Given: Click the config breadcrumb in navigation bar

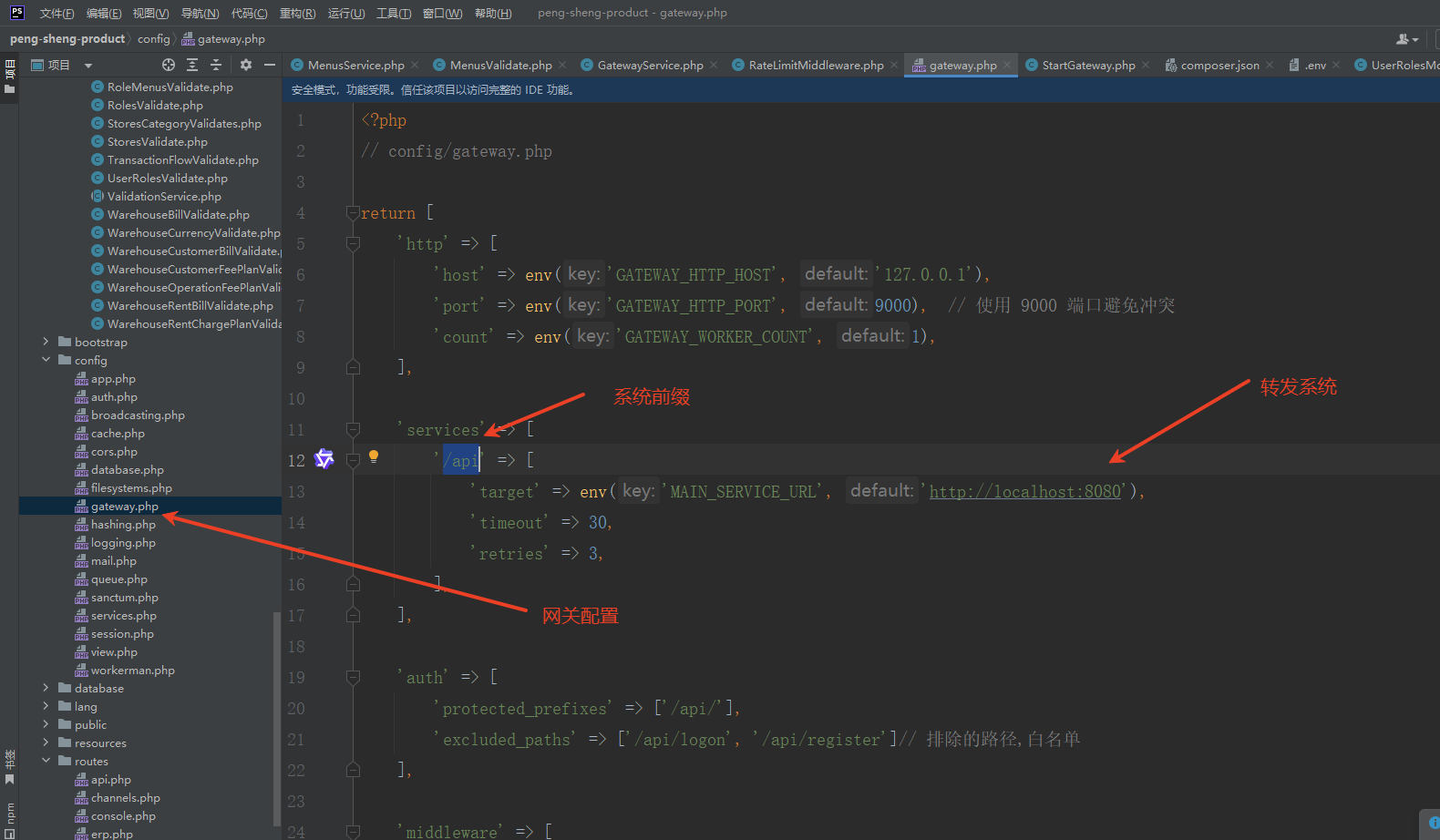Looking at the screenshot, I should click(153, 39).
